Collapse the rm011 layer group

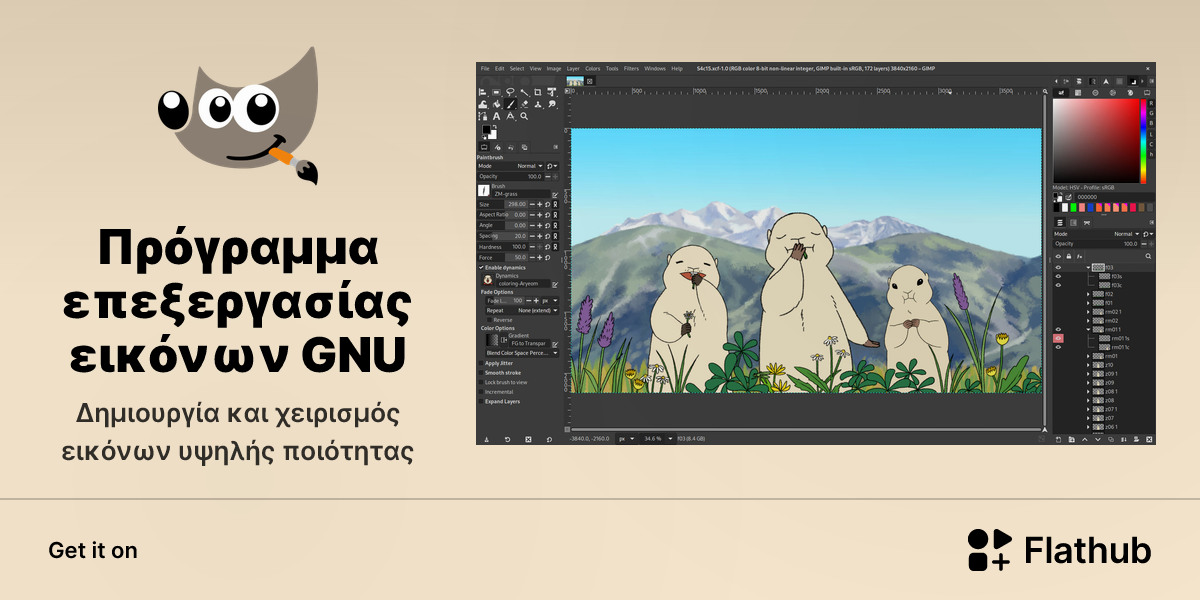point(1089,329)
